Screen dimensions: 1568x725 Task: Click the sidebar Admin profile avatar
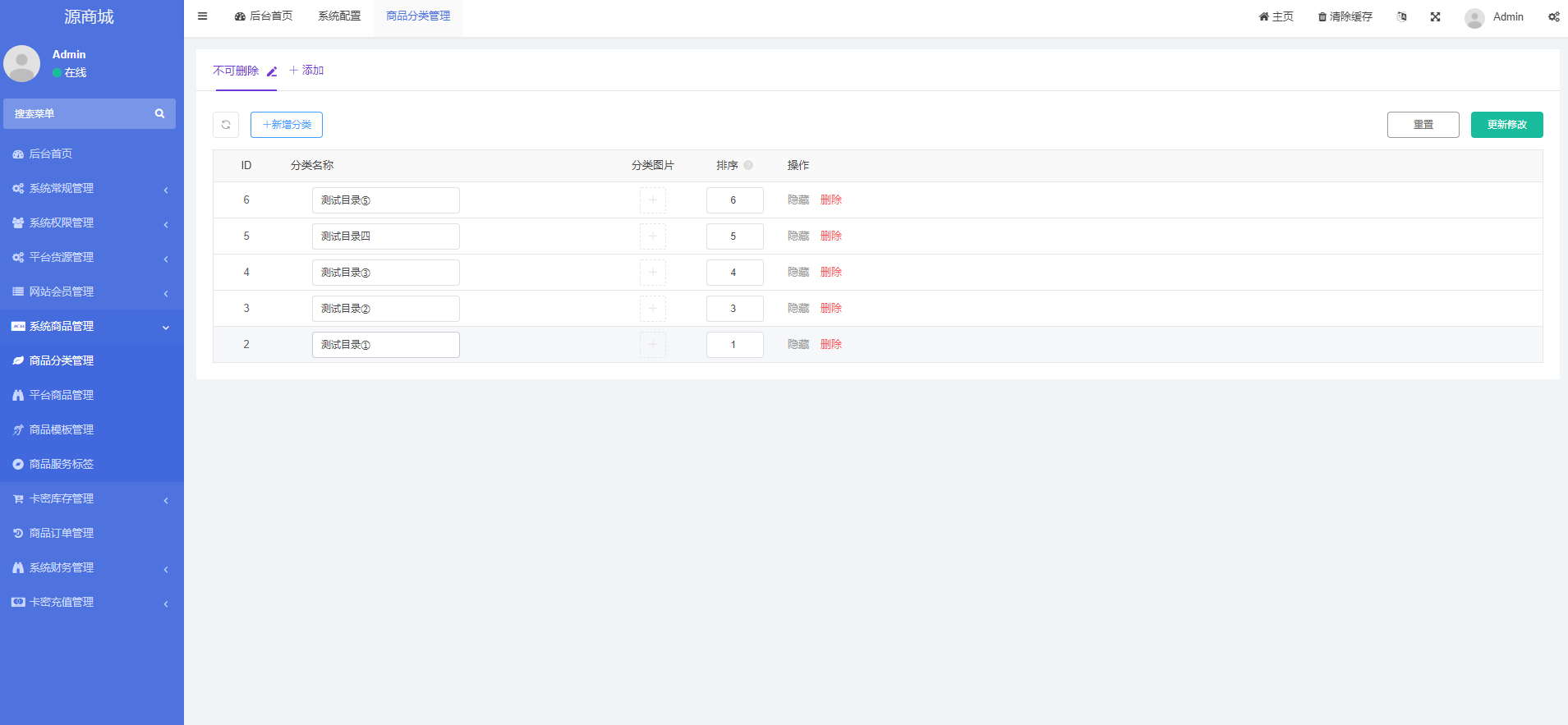pos(22,63)
